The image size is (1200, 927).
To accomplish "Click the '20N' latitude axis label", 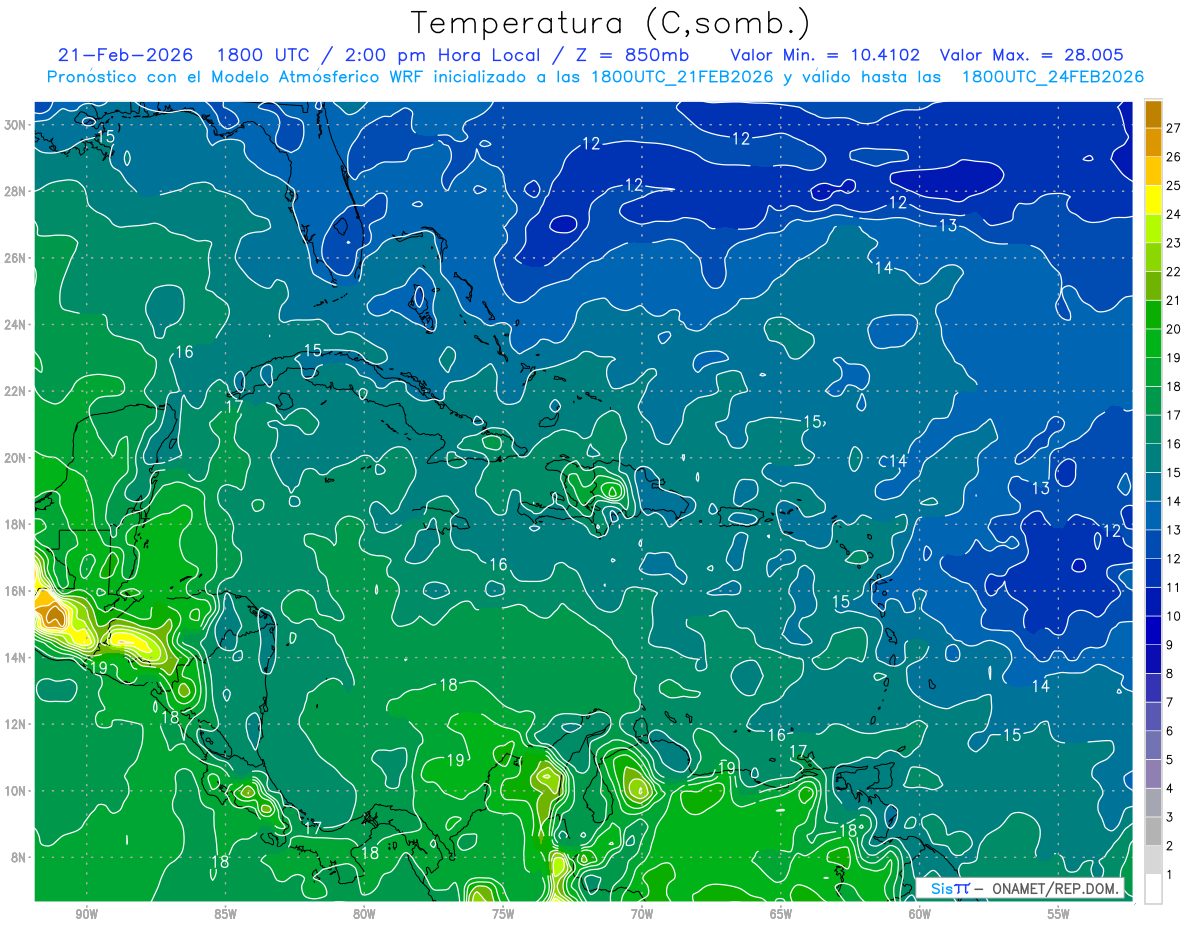I will 17,457.
